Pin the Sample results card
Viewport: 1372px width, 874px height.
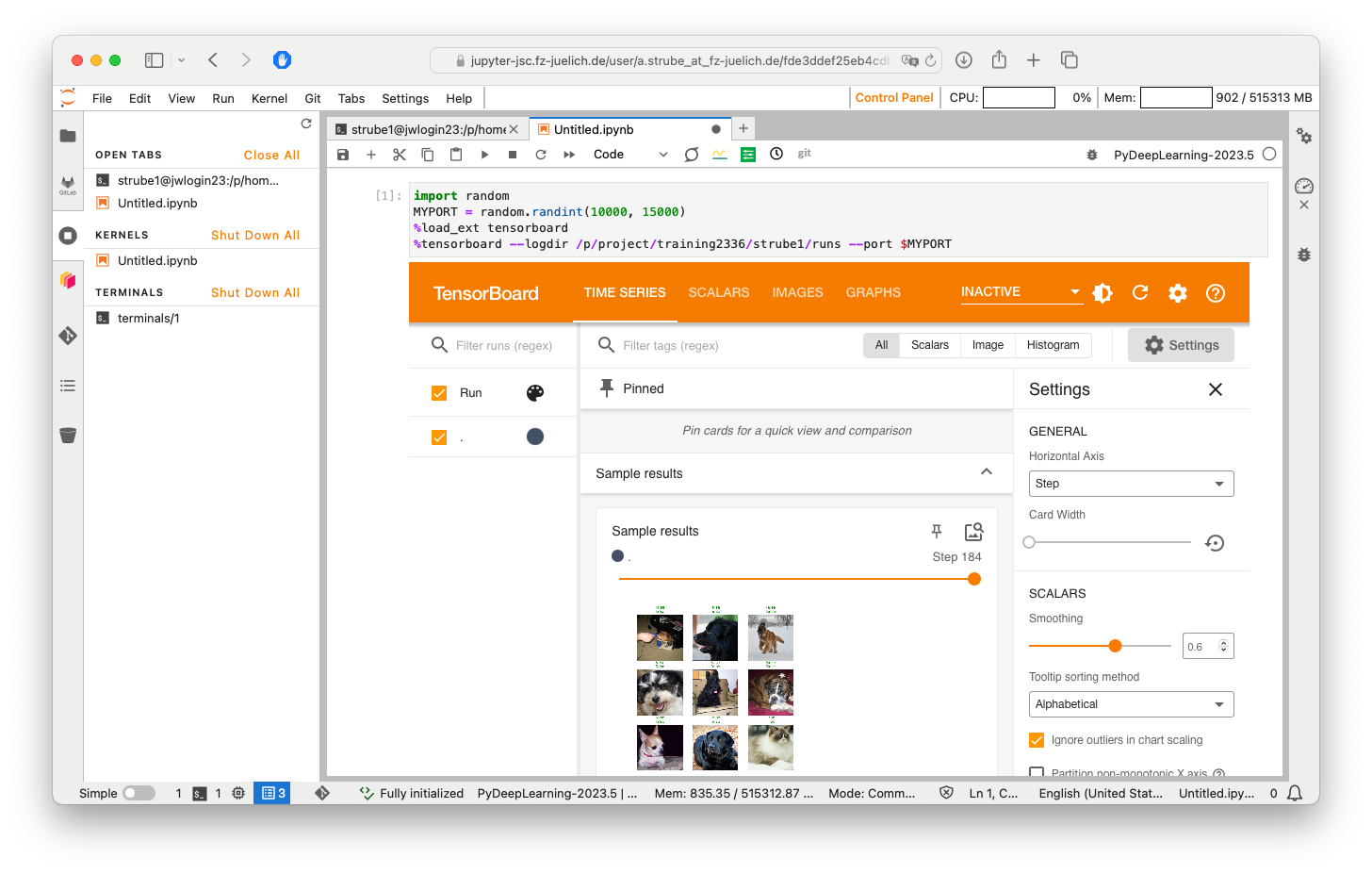(936, 532)
